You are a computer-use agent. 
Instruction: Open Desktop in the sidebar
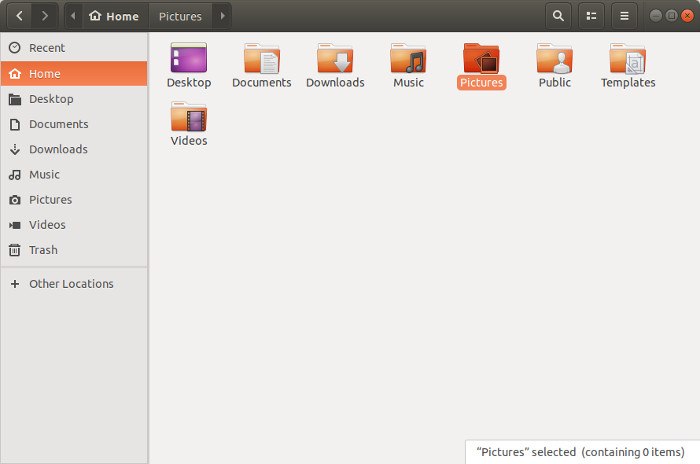coord(74,99)
